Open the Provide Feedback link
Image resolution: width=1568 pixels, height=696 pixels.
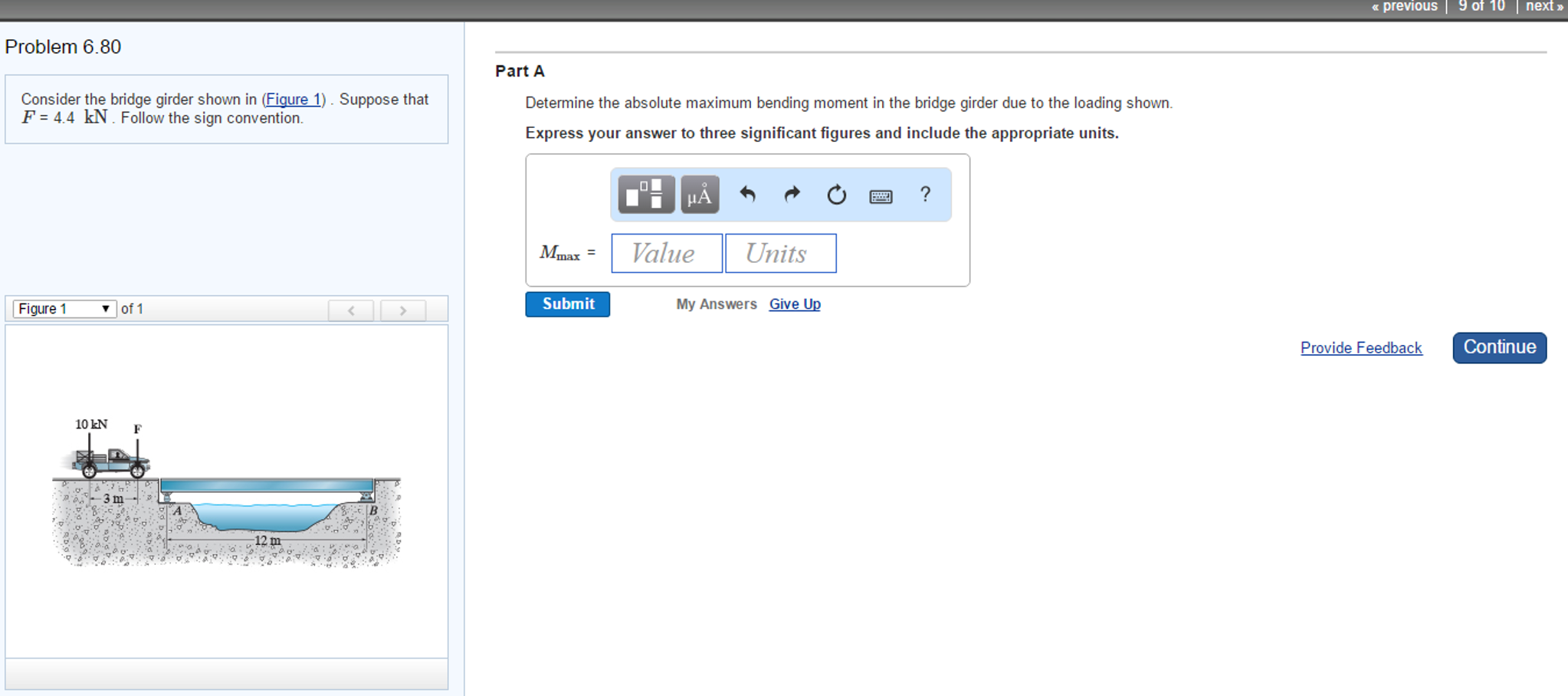pyautogui.click(x=1361, y=348)
